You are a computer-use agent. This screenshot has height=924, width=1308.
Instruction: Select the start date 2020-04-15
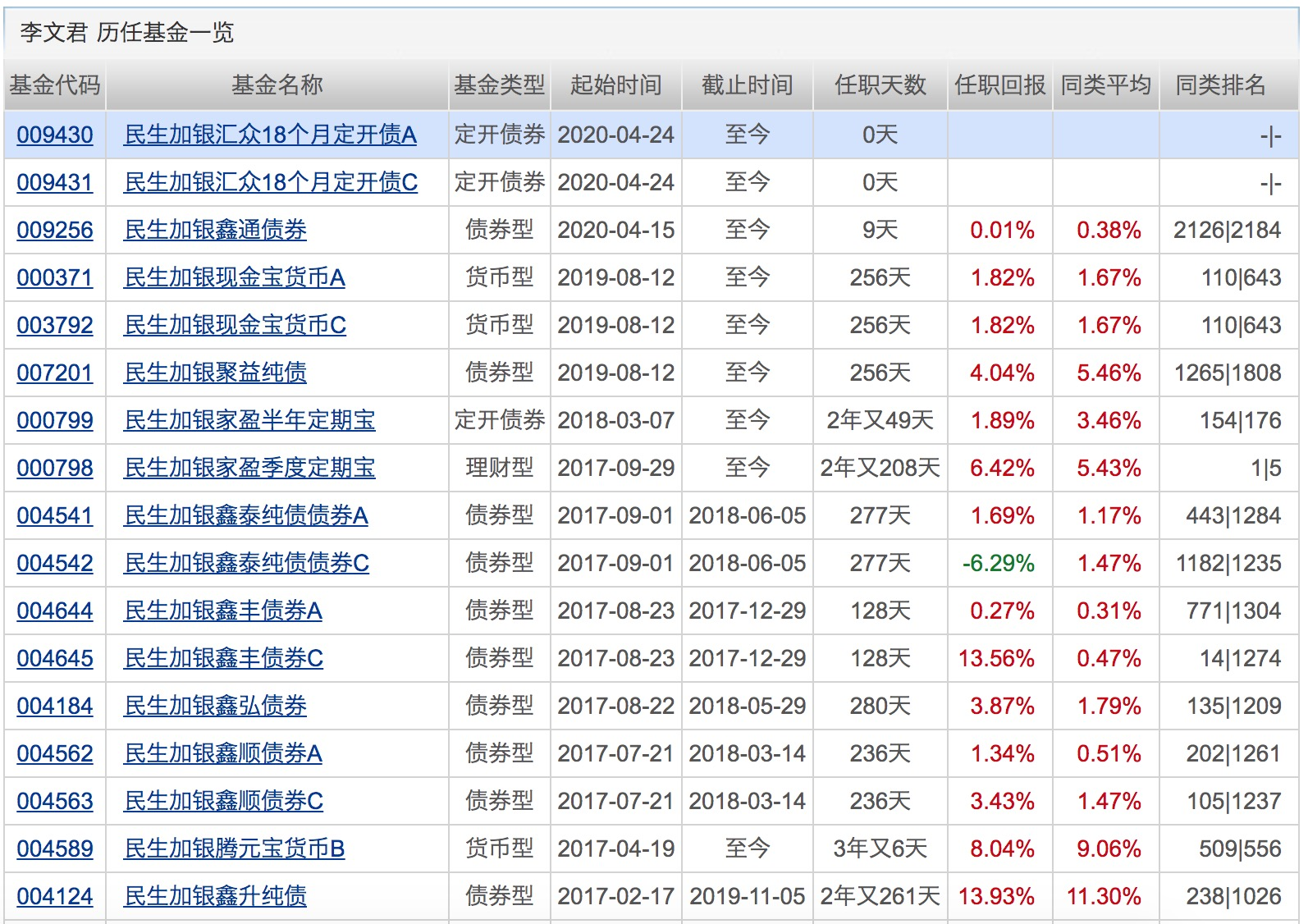coord(616,230)
